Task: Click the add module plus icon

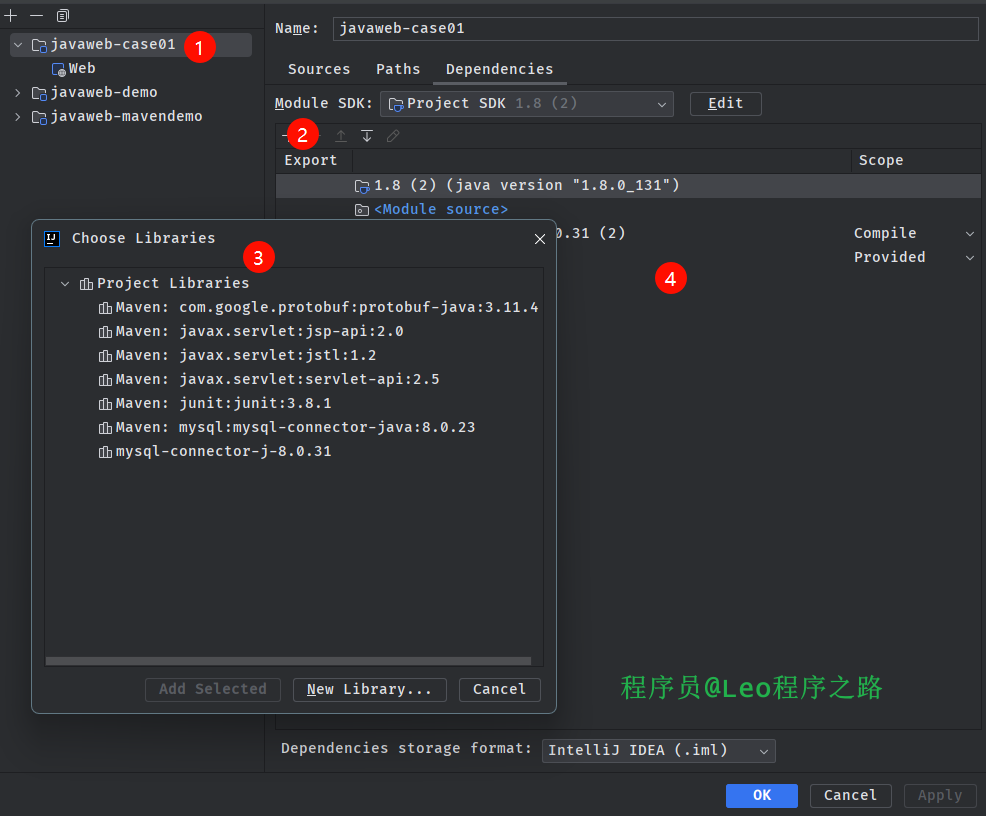Action: [x=11, y=16]
